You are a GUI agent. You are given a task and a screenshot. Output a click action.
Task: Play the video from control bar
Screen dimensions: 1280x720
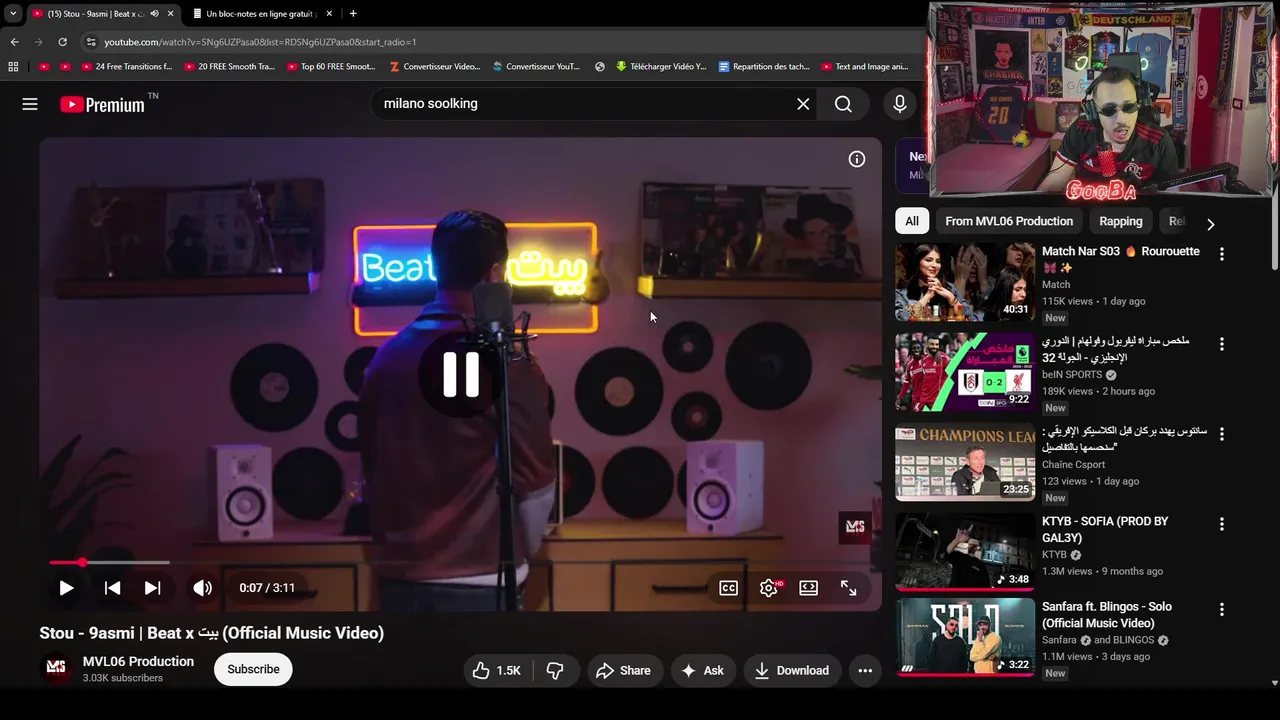click(66, 588)
